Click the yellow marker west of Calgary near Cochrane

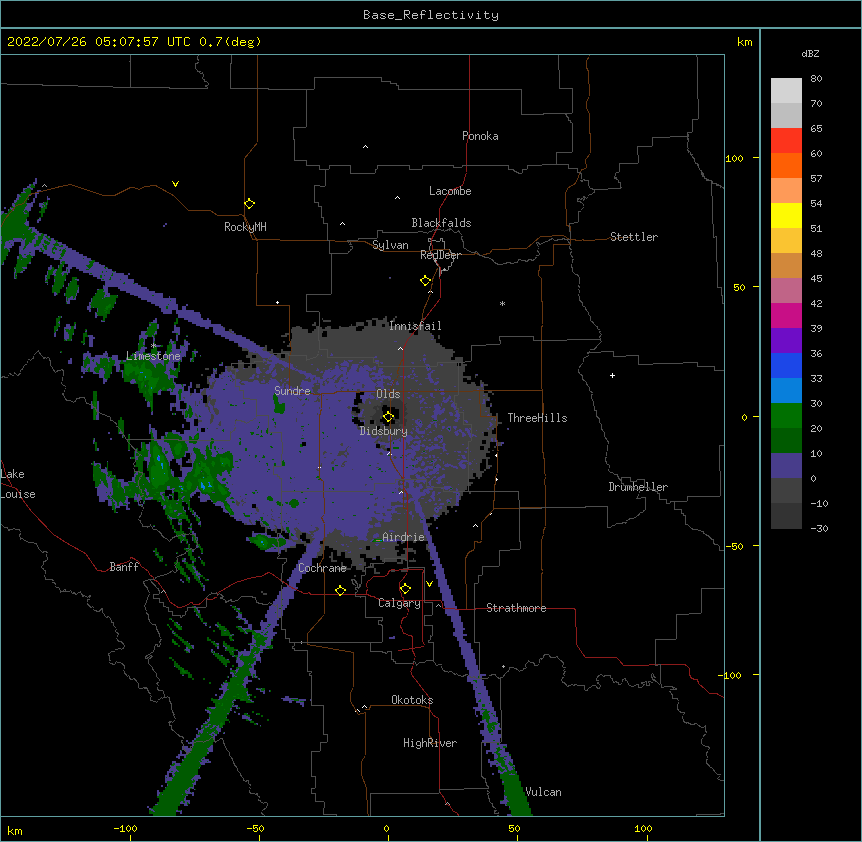340,590
